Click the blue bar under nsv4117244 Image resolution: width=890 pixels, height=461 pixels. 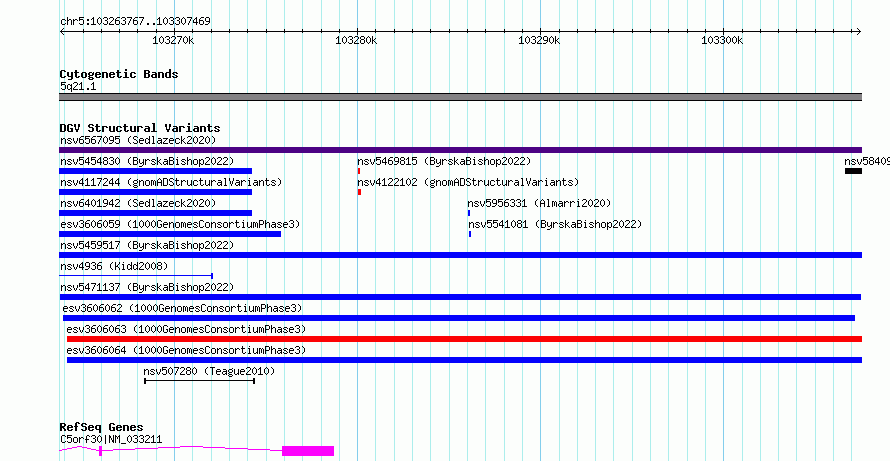tap(156, 192)
